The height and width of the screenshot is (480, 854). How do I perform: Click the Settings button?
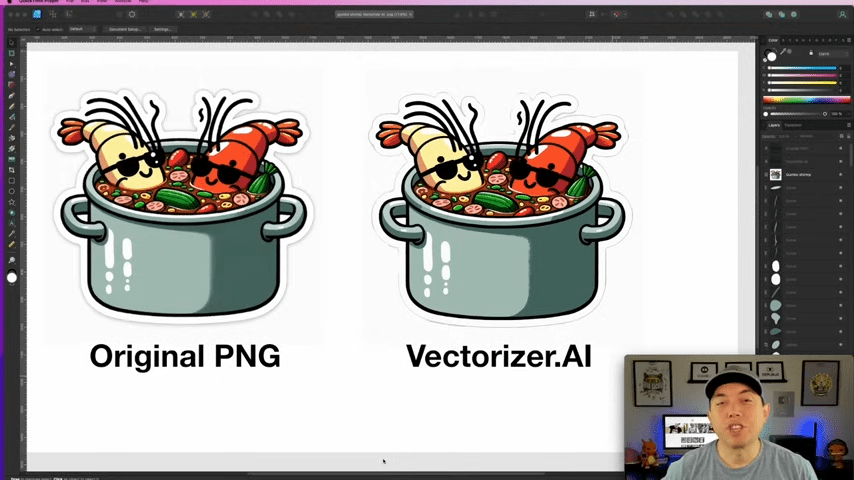point(162,29)
